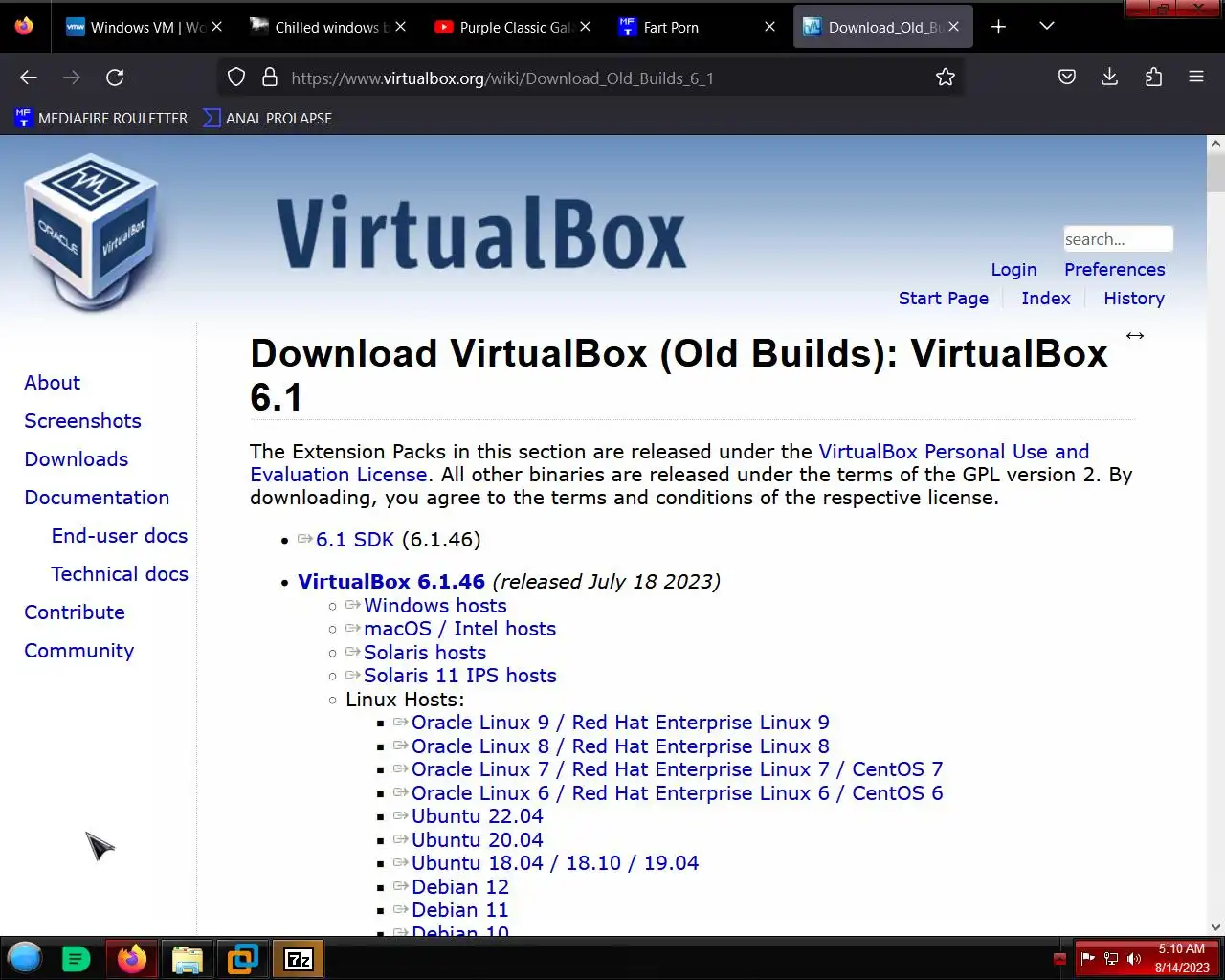Click the volume speaker tray icon
Viewport: 1225px width, 980px height.
click(x=1134, y=959)
